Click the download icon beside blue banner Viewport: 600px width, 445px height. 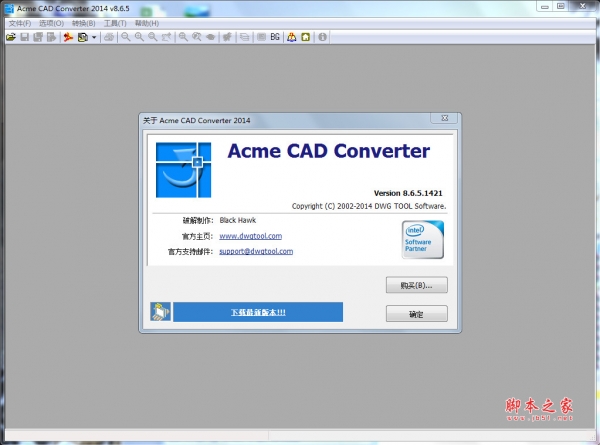[160, 312]
